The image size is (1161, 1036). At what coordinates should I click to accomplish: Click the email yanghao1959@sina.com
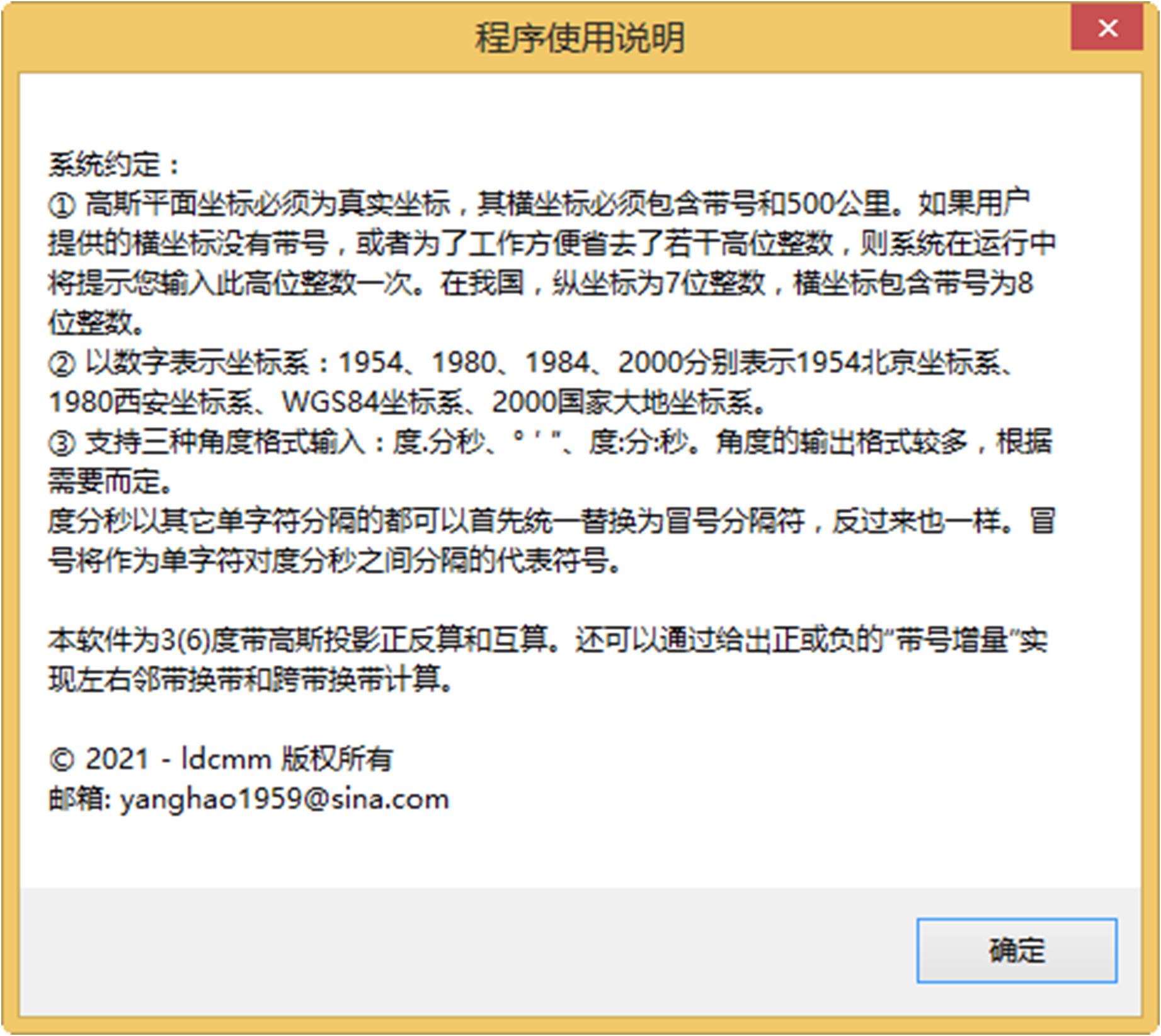284,800
